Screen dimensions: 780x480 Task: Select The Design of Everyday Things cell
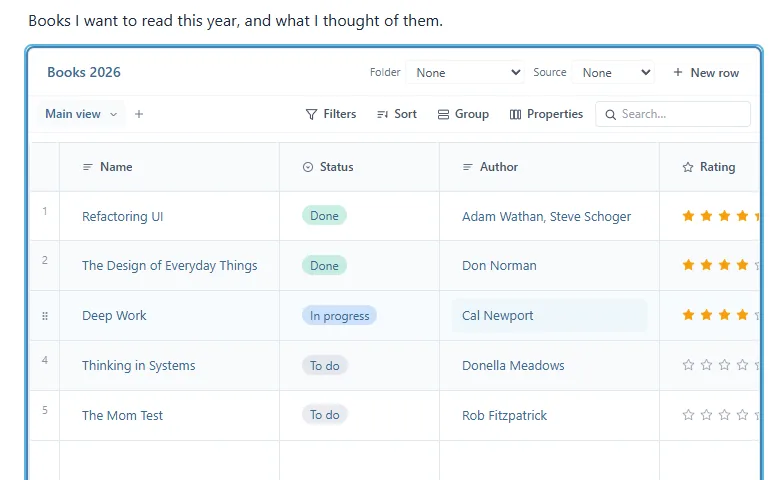pos(169,266)
